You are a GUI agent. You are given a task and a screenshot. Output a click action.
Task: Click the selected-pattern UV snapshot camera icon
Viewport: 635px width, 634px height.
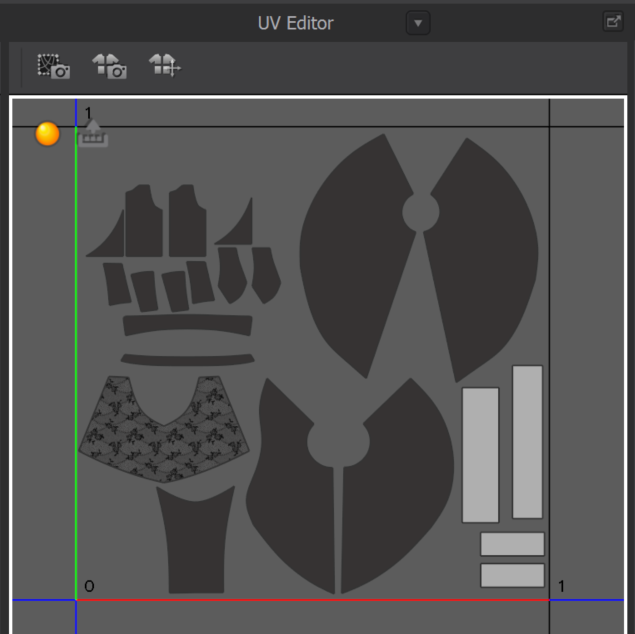pyautogui.click(x=53, y=66)
